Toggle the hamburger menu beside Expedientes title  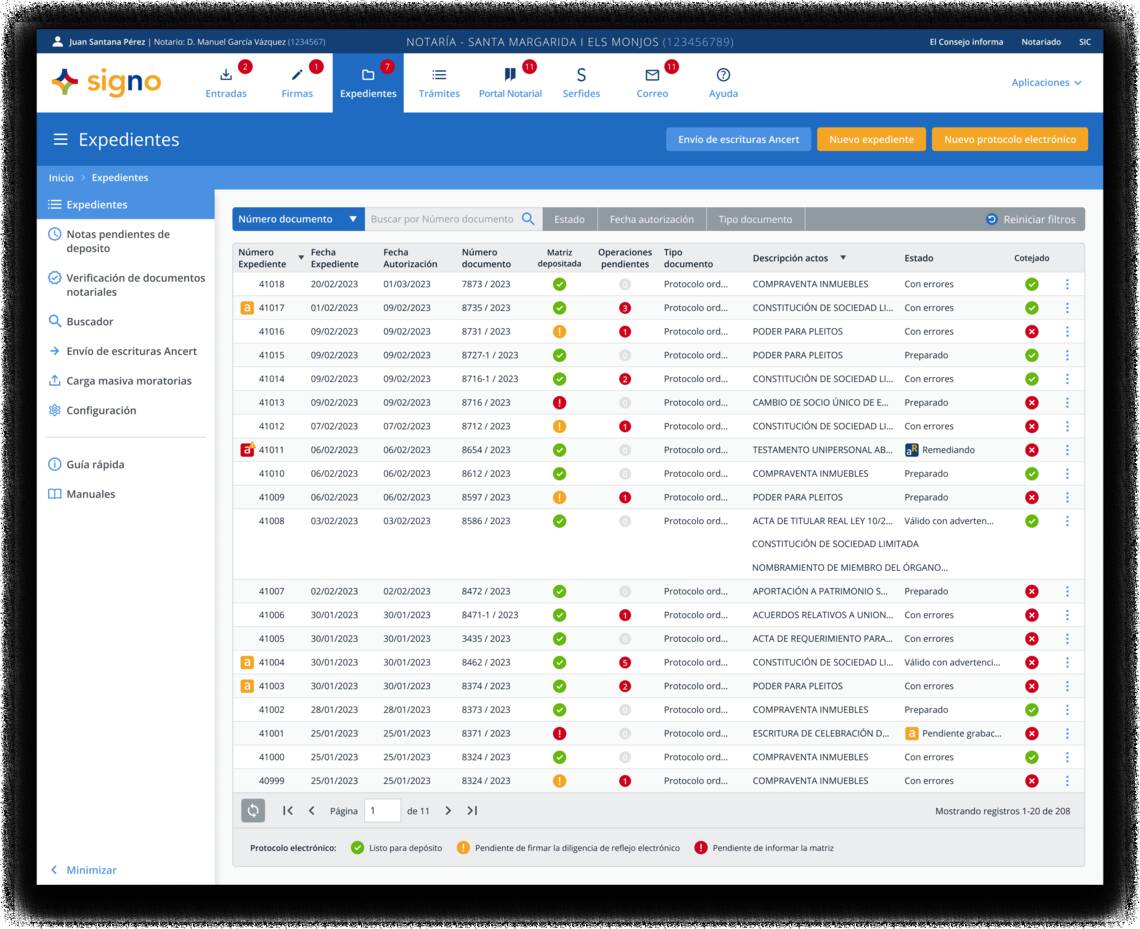coord(61,140)
